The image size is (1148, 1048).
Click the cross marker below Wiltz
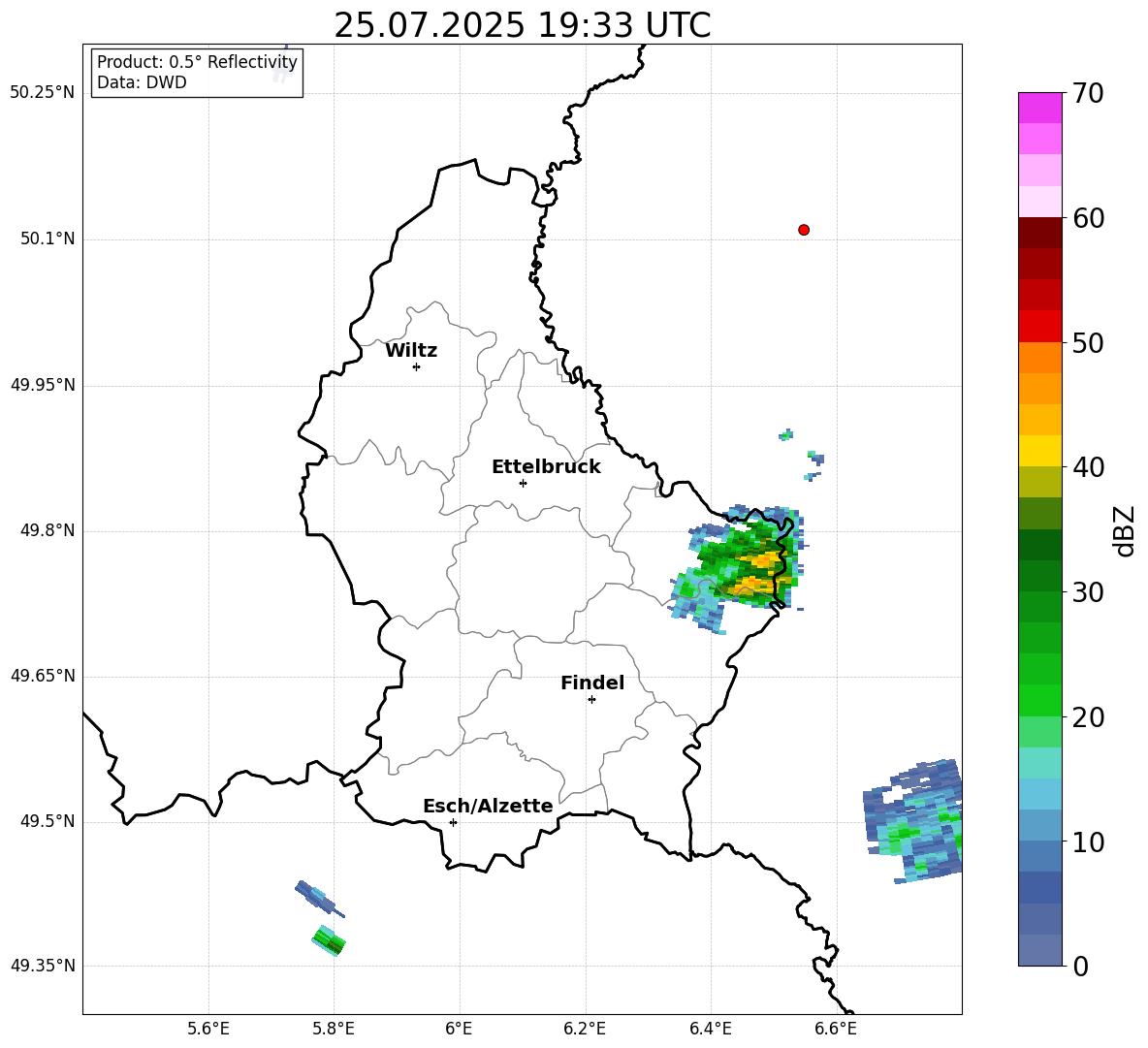tap(417, 366)
